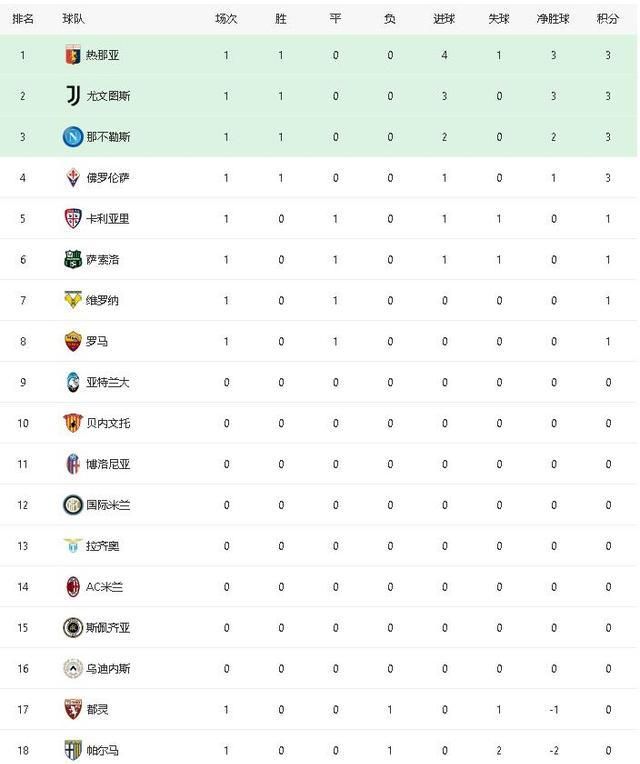This screenshot has height=764, width=640.
Task: Click the AC Milan (AC米兰) crest
Action: 73,587
